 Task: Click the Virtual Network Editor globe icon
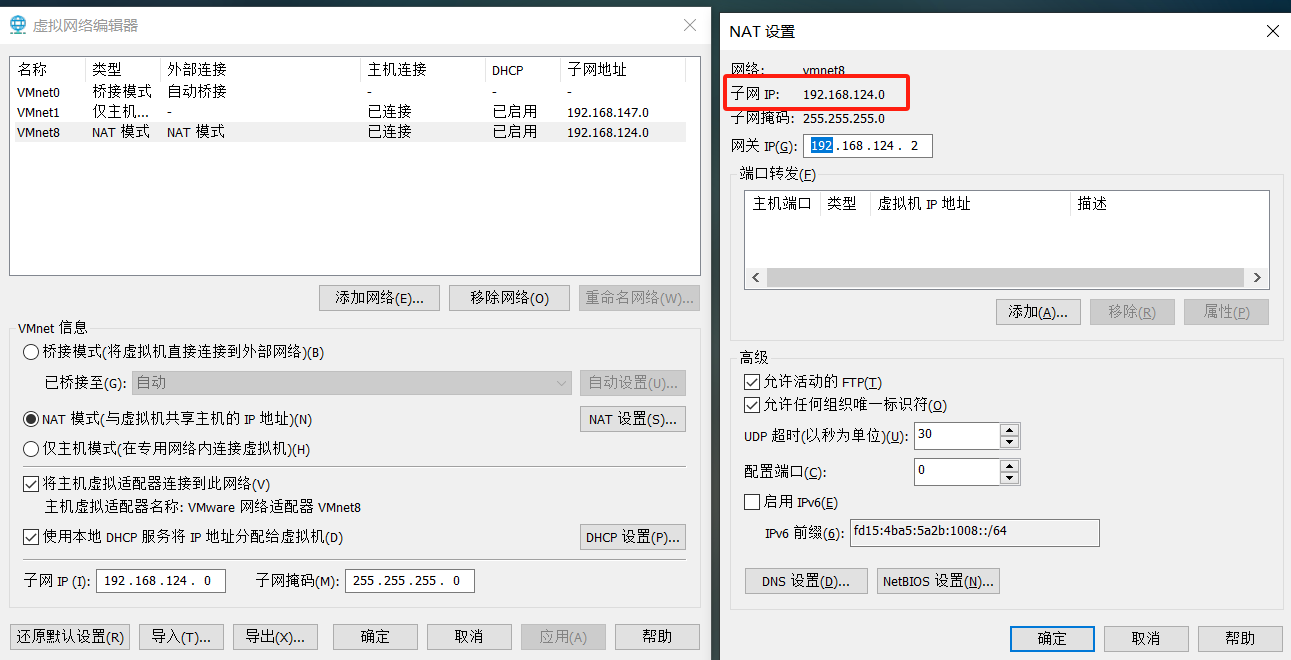click(x=17, y=25)
